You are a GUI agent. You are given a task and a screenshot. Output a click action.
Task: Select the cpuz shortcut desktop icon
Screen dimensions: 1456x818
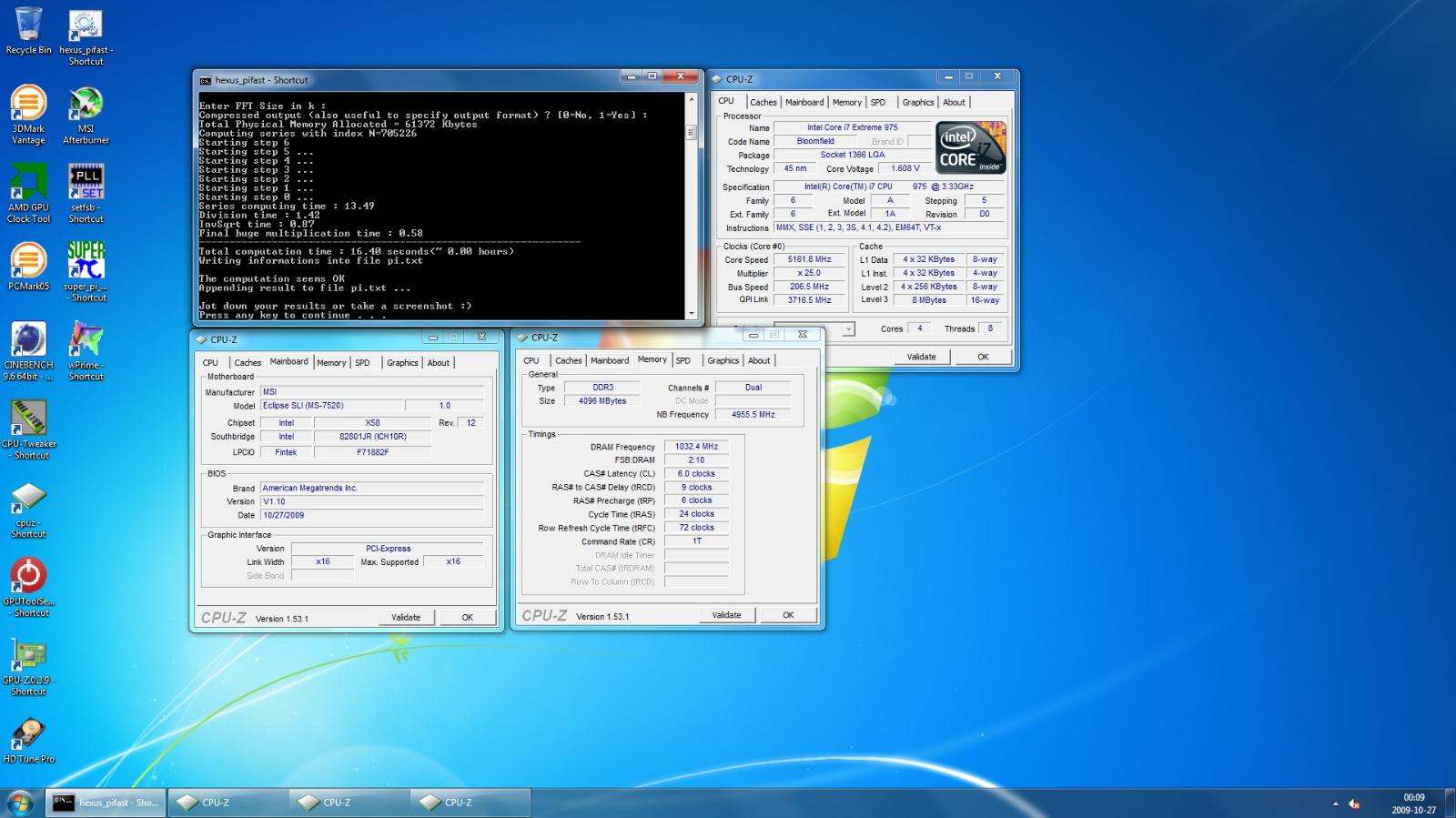click(x=28, y=508)
